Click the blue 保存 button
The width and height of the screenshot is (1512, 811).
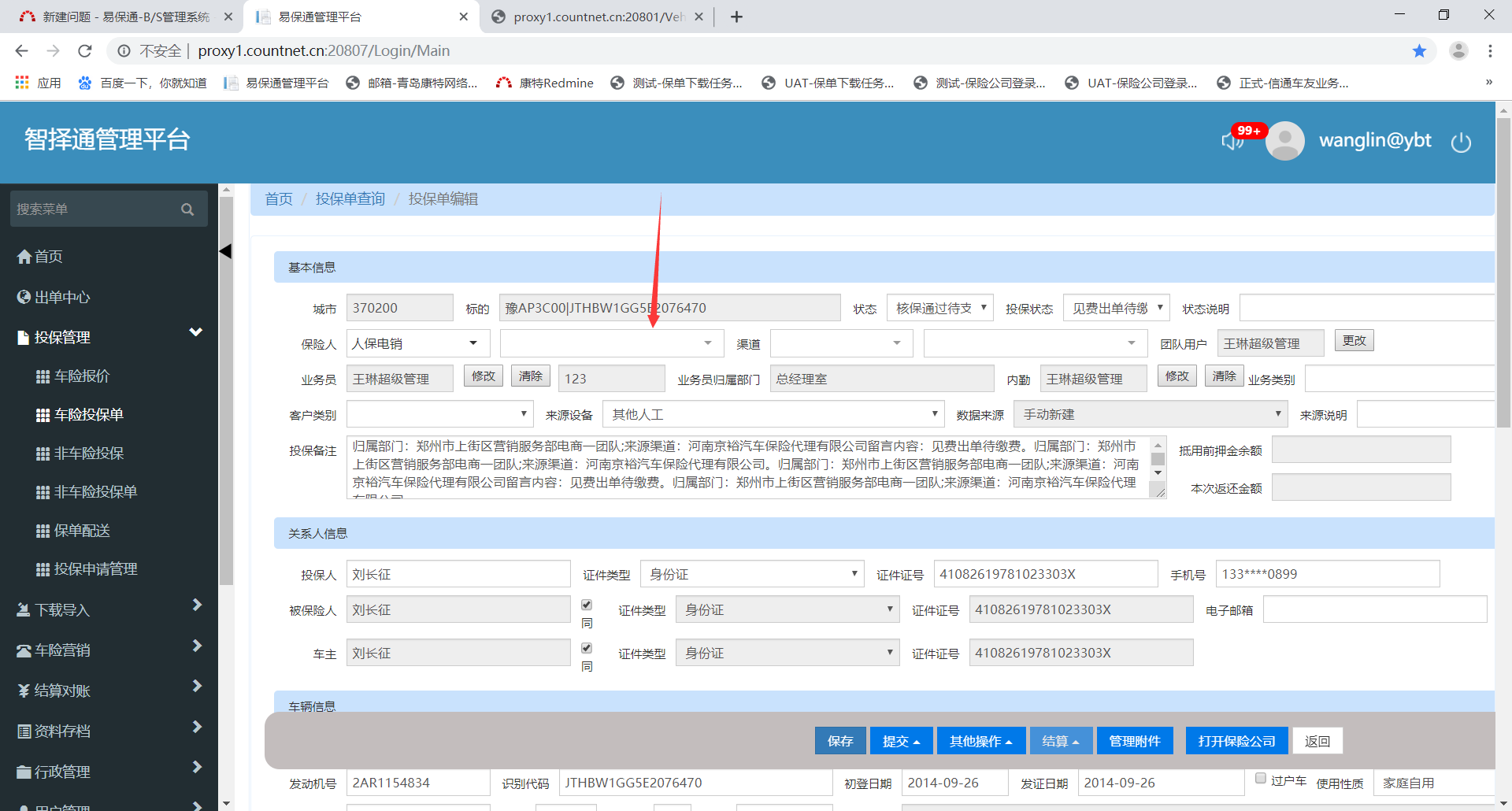840,741
